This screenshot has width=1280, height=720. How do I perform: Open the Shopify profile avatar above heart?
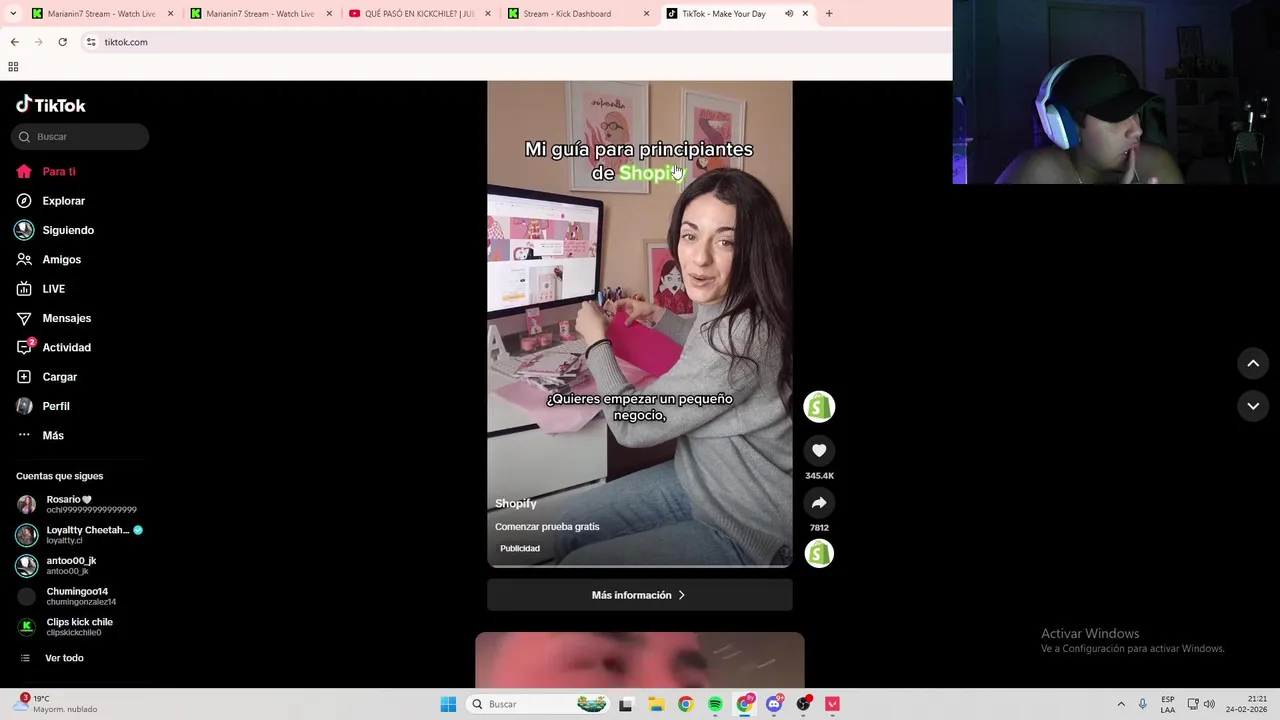[819, 406]
